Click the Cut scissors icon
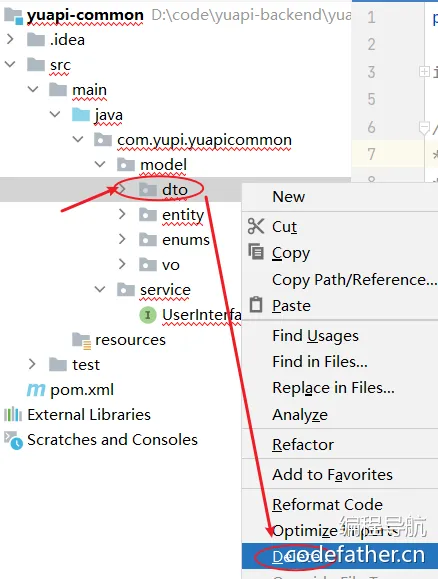Screen dimensions: 438x579 click(x=256, y=226)
